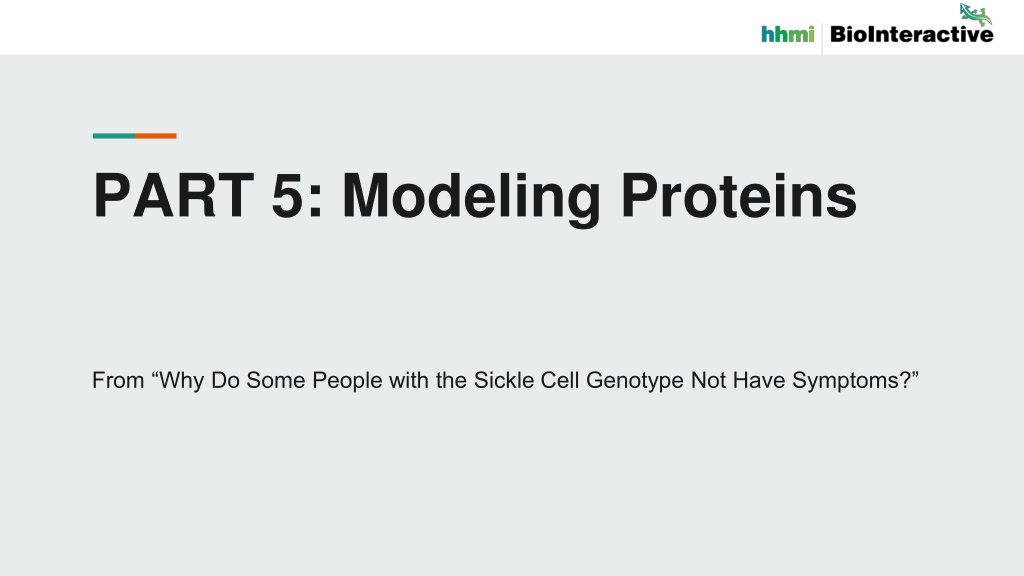
Task: Click the word "People" in the subtitle
Action: 347,381
